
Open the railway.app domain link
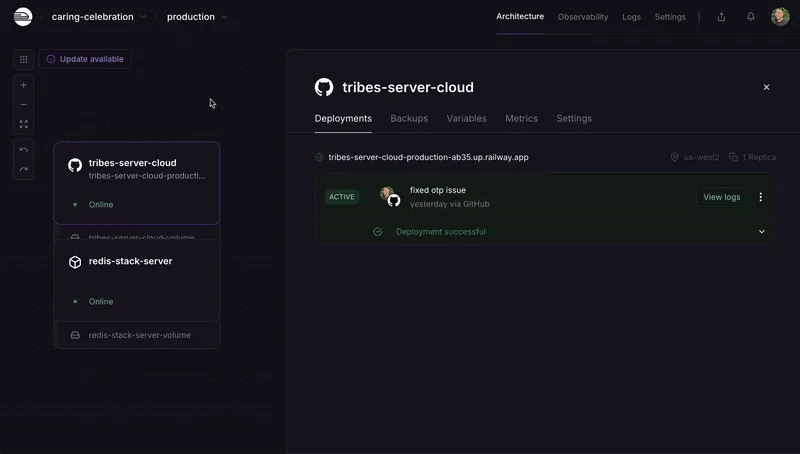click(x=428, y=157)
